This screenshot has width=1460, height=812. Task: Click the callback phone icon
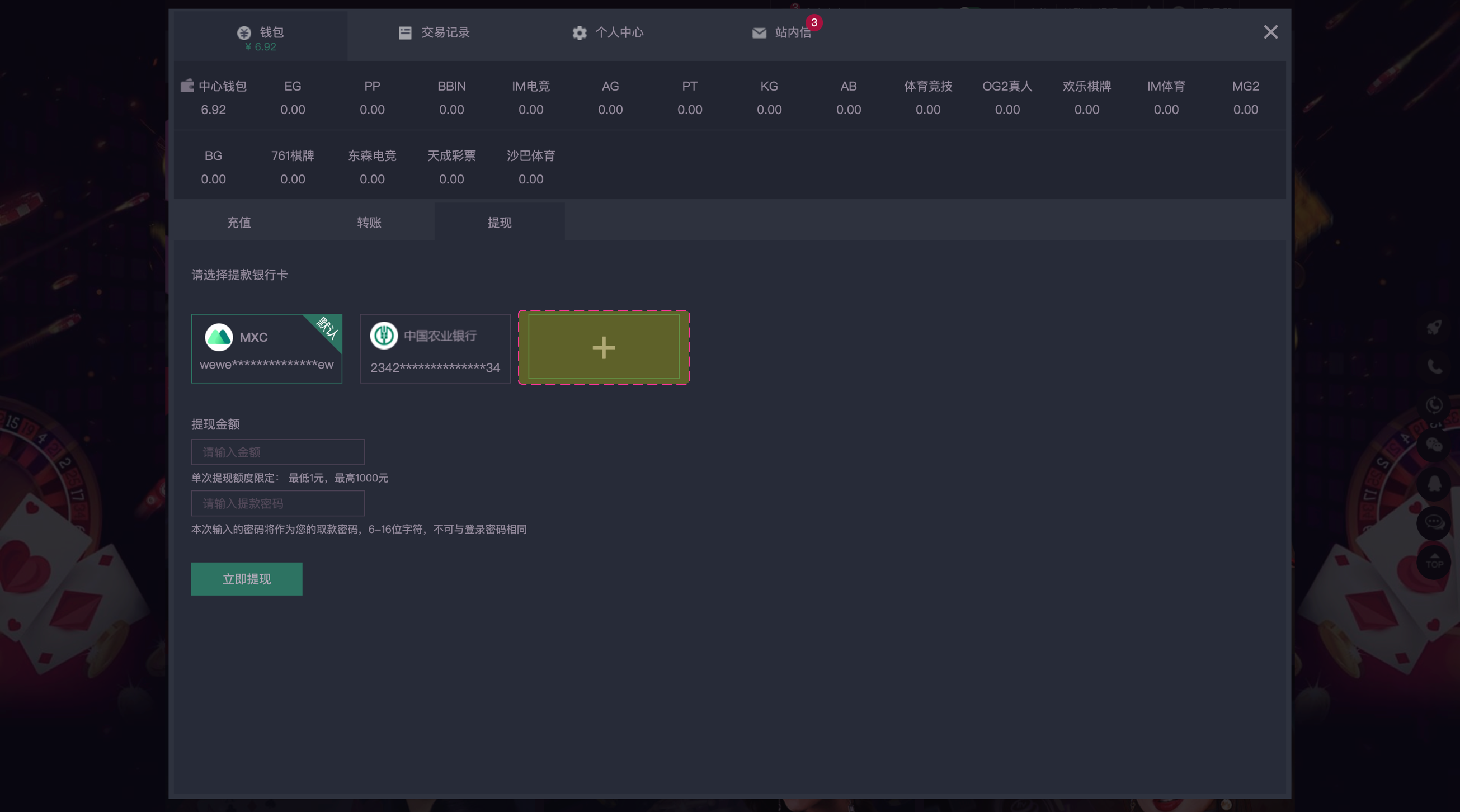[x=1434, y=405]
